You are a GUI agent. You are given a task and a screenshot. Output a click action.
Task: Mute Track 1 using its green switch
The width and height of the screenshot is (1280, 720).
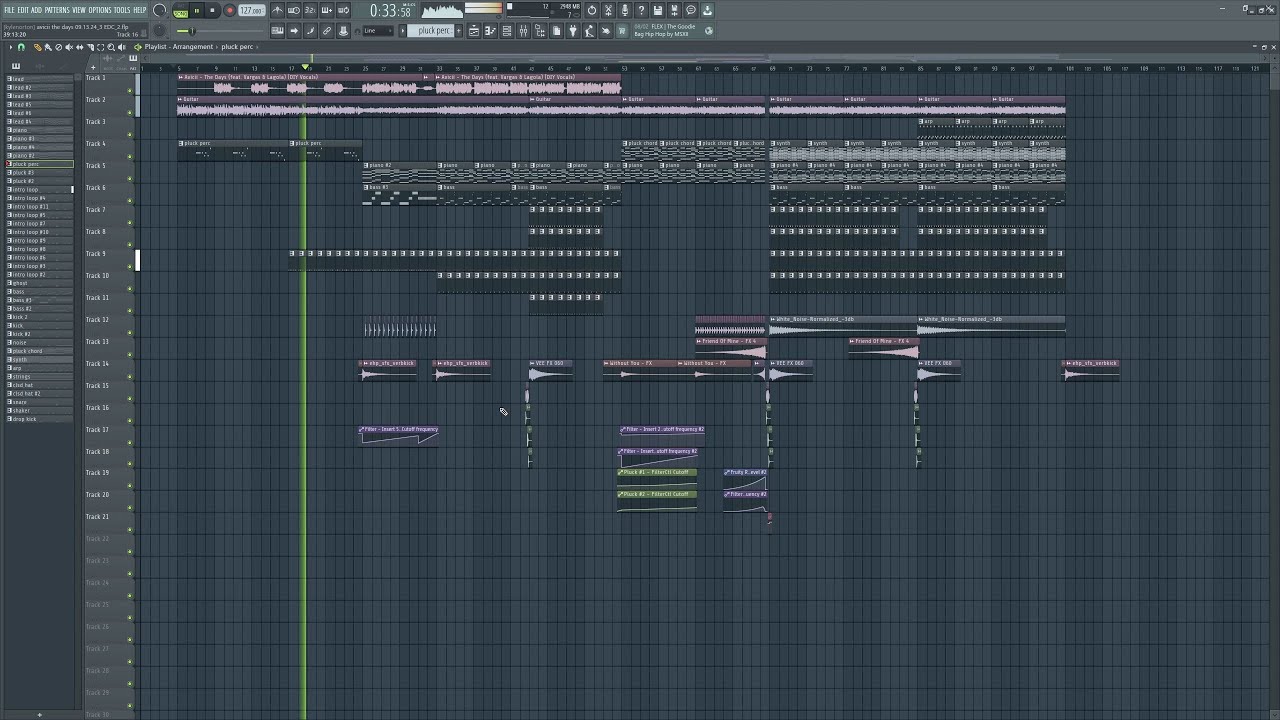point(130,91)
